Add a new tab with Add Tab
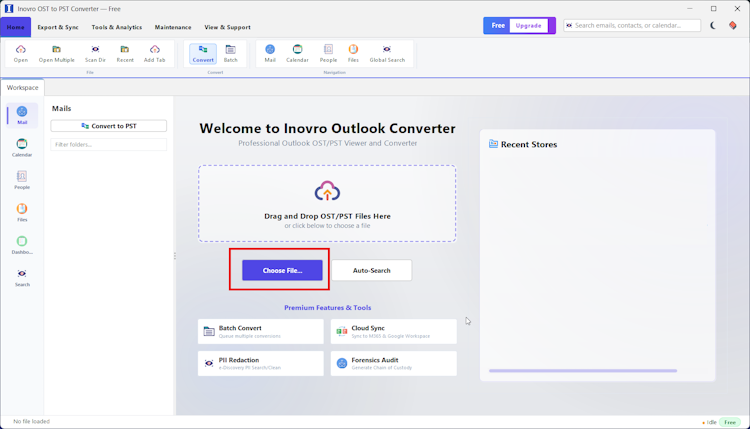 154,54
